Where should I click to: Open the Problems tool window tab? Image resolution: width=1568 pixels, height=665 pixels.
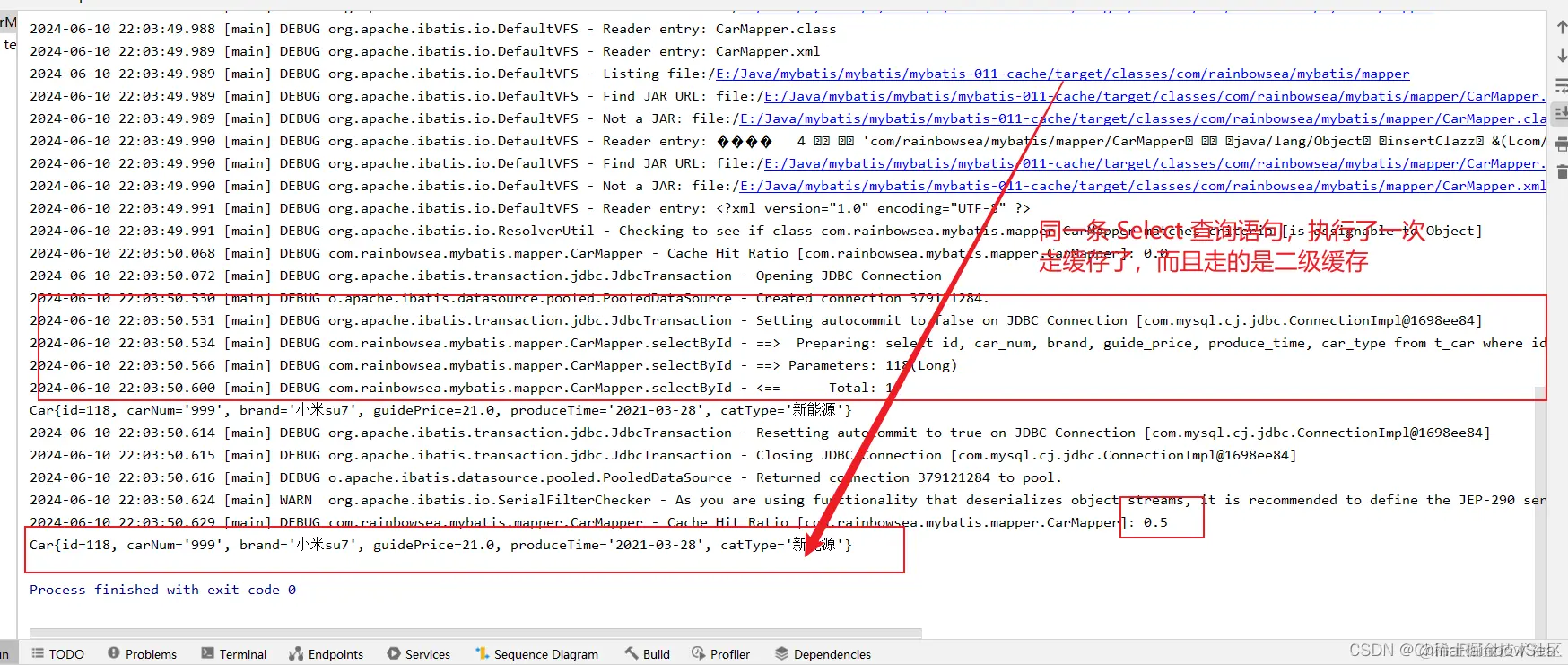(142, 654)
